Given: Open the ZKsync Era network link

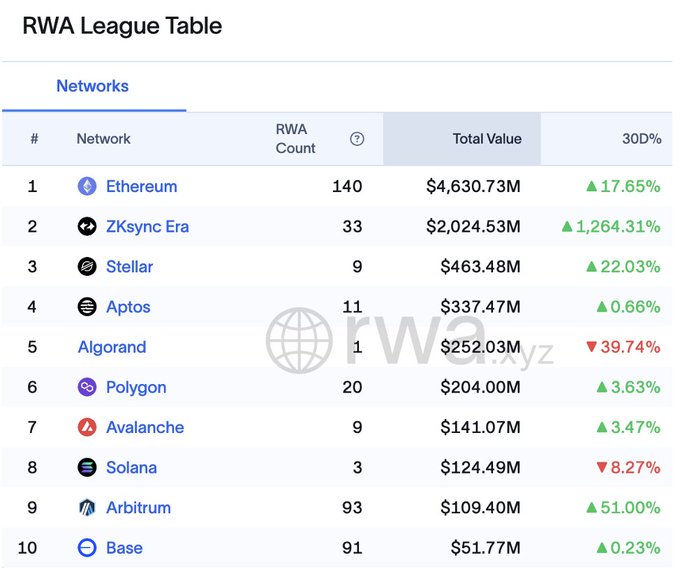Looking at the screenshot, I should (x=147, y=226).
